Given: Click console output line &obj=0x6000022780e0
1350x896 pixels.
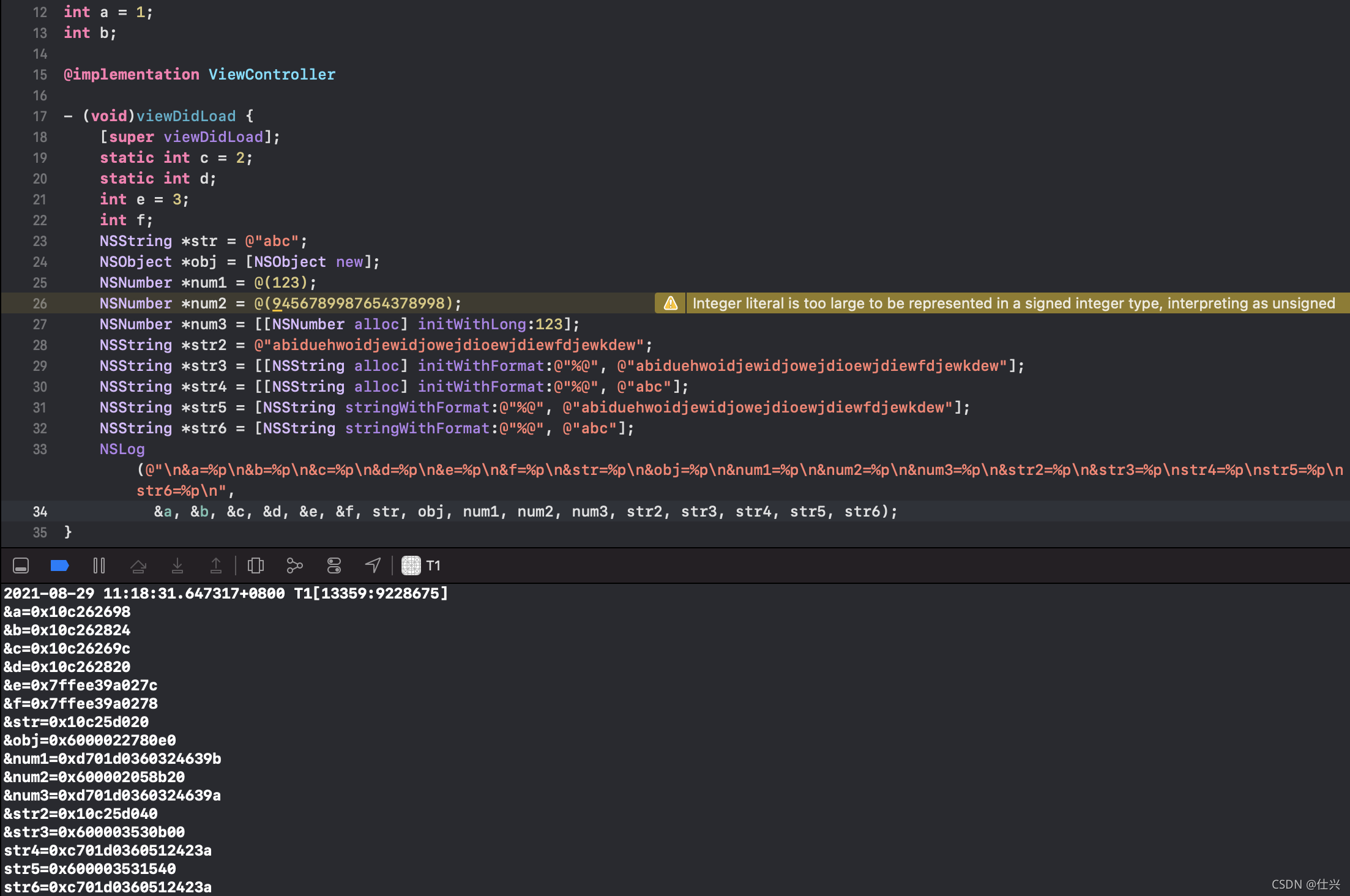Looking at the screenshot, I should 90,741.
